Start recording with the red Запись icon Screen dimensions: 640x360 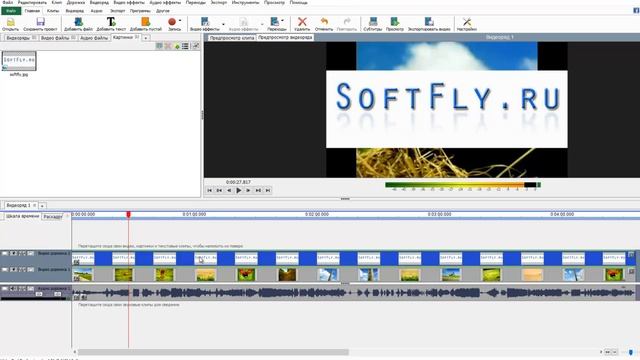click(172, 22)
